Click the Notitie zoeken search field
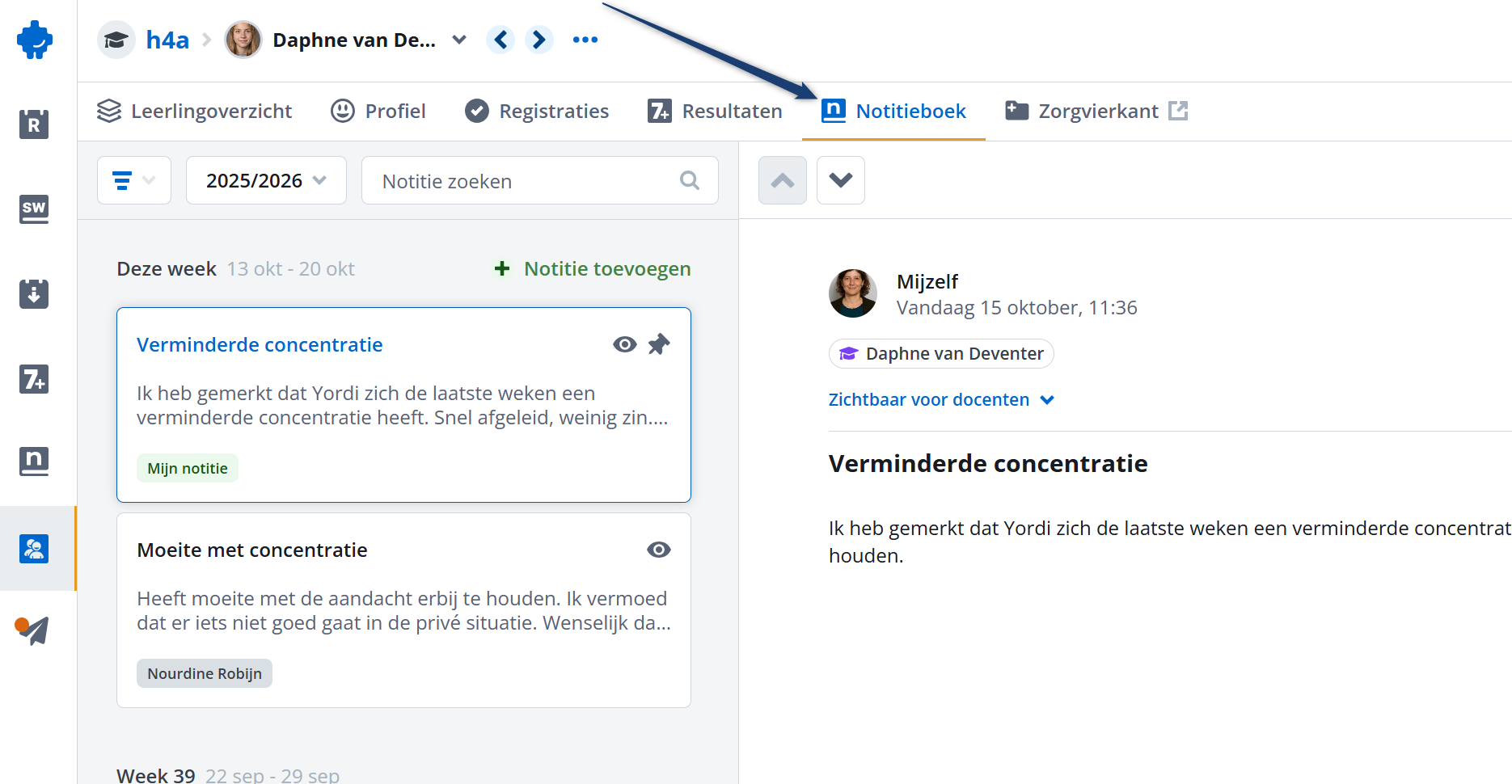 coord(526,181)
